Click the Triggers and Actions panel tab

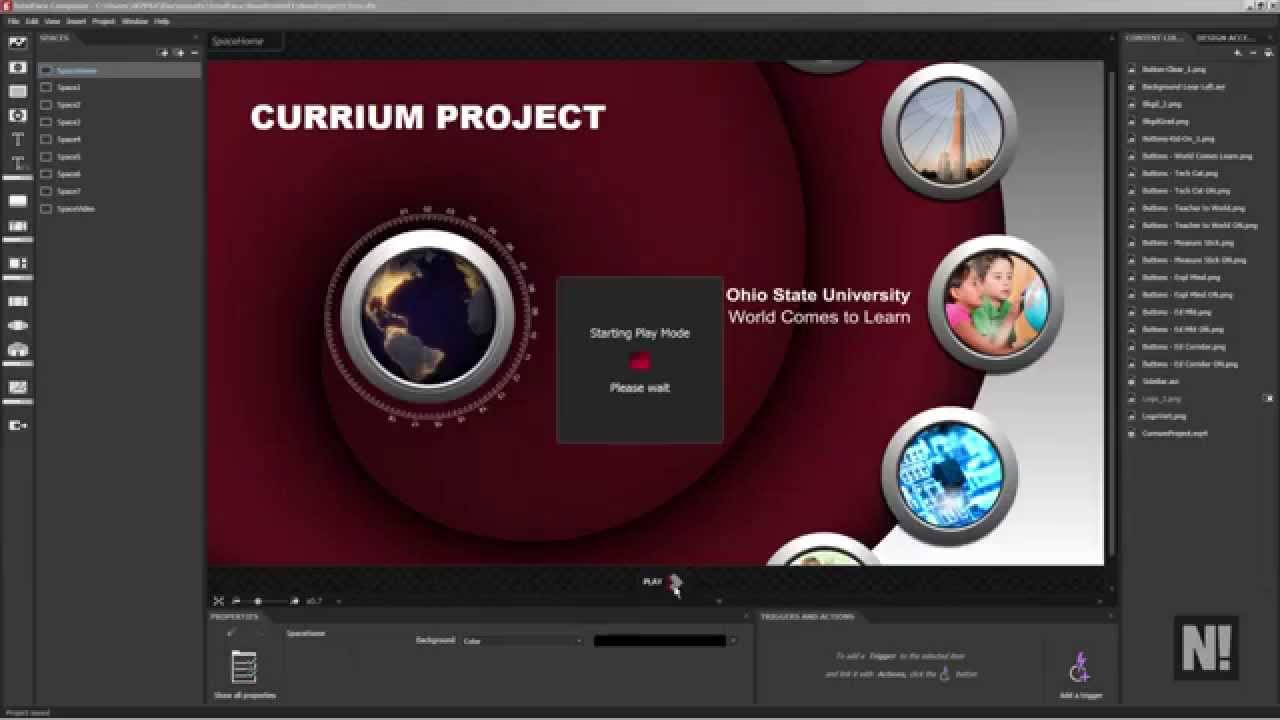coord(807,616)
